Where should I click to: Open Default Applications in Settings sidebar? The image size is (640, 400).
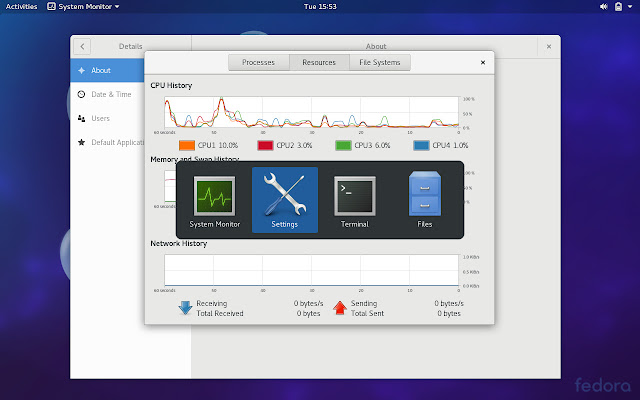(107, 142)
